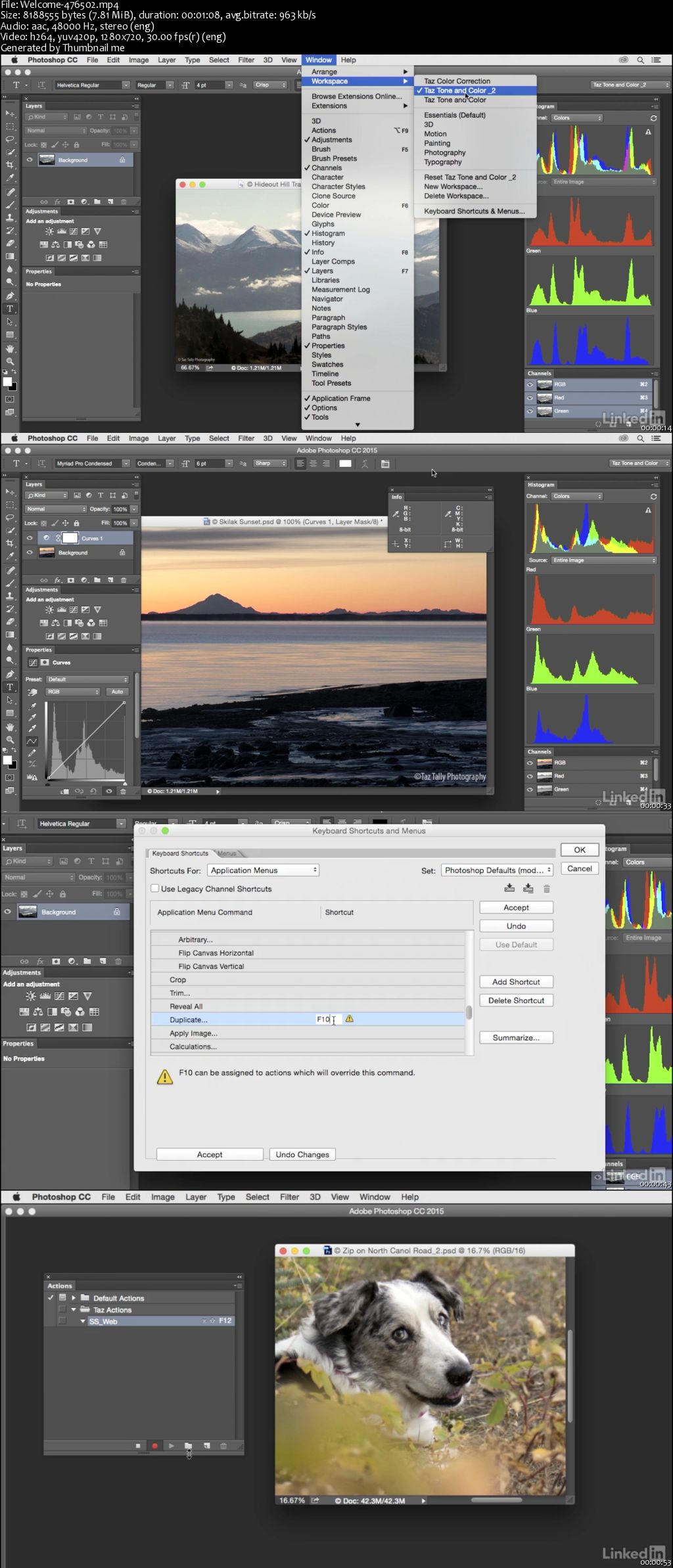This screenshot has width=673, height=1568.
Task: Select the pencil draw-curve tool in Curves
Action: (x=32, y=753)
